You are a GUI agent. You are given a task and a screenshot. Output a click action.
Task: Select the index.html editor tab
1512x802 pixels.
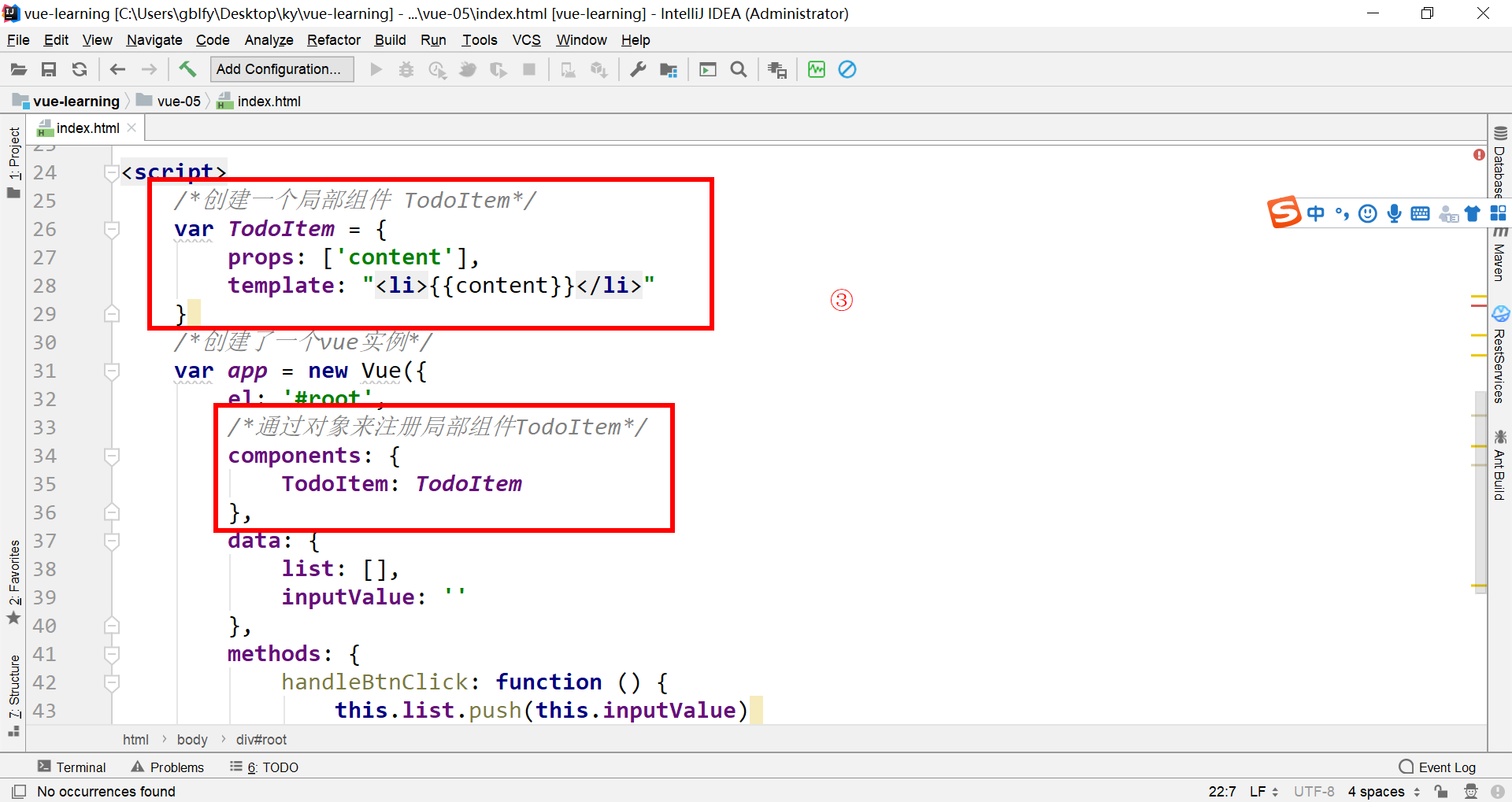point(87,128)
